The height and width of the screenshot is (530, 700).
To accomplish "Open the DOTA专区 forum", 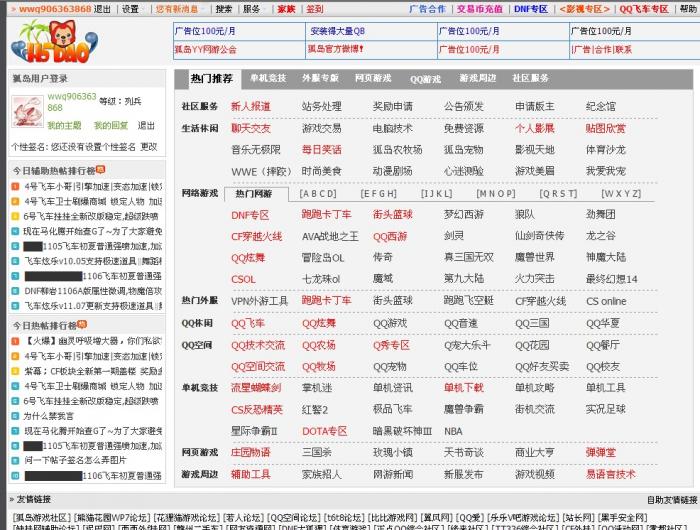I will point(325,431).
